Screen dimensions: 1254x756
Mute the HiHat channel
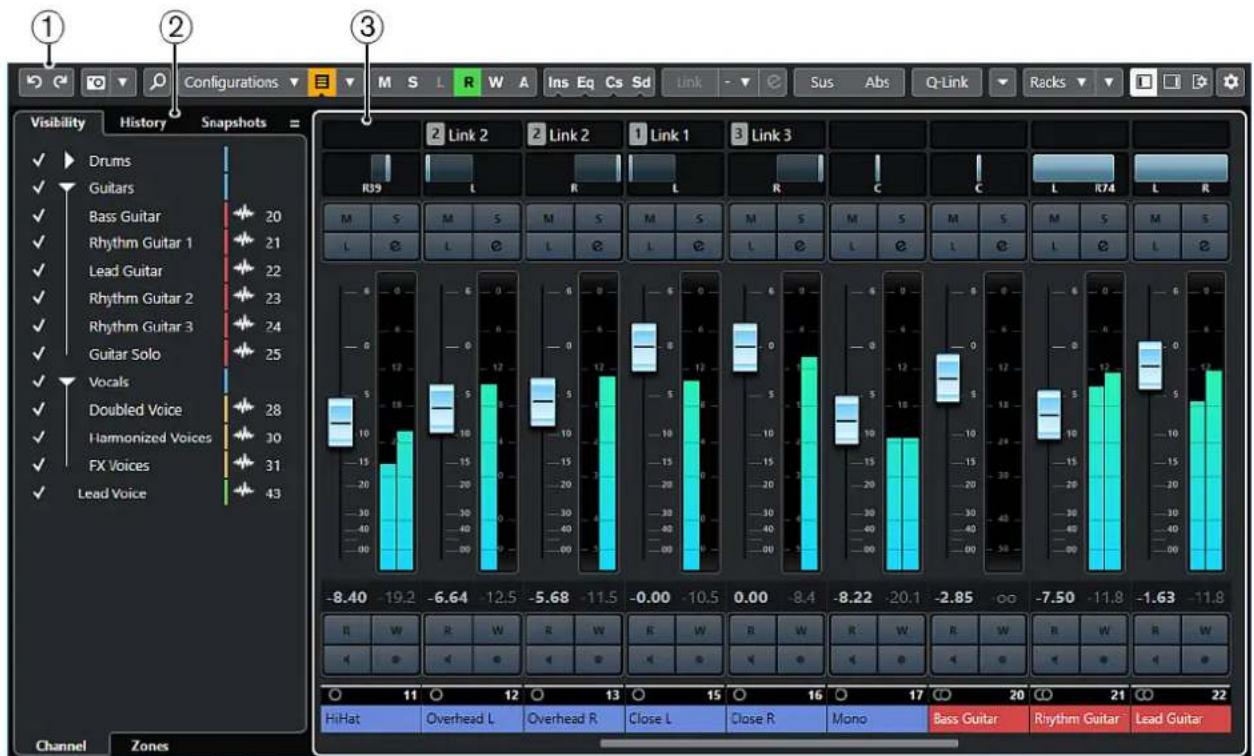(x=347, y=219)
